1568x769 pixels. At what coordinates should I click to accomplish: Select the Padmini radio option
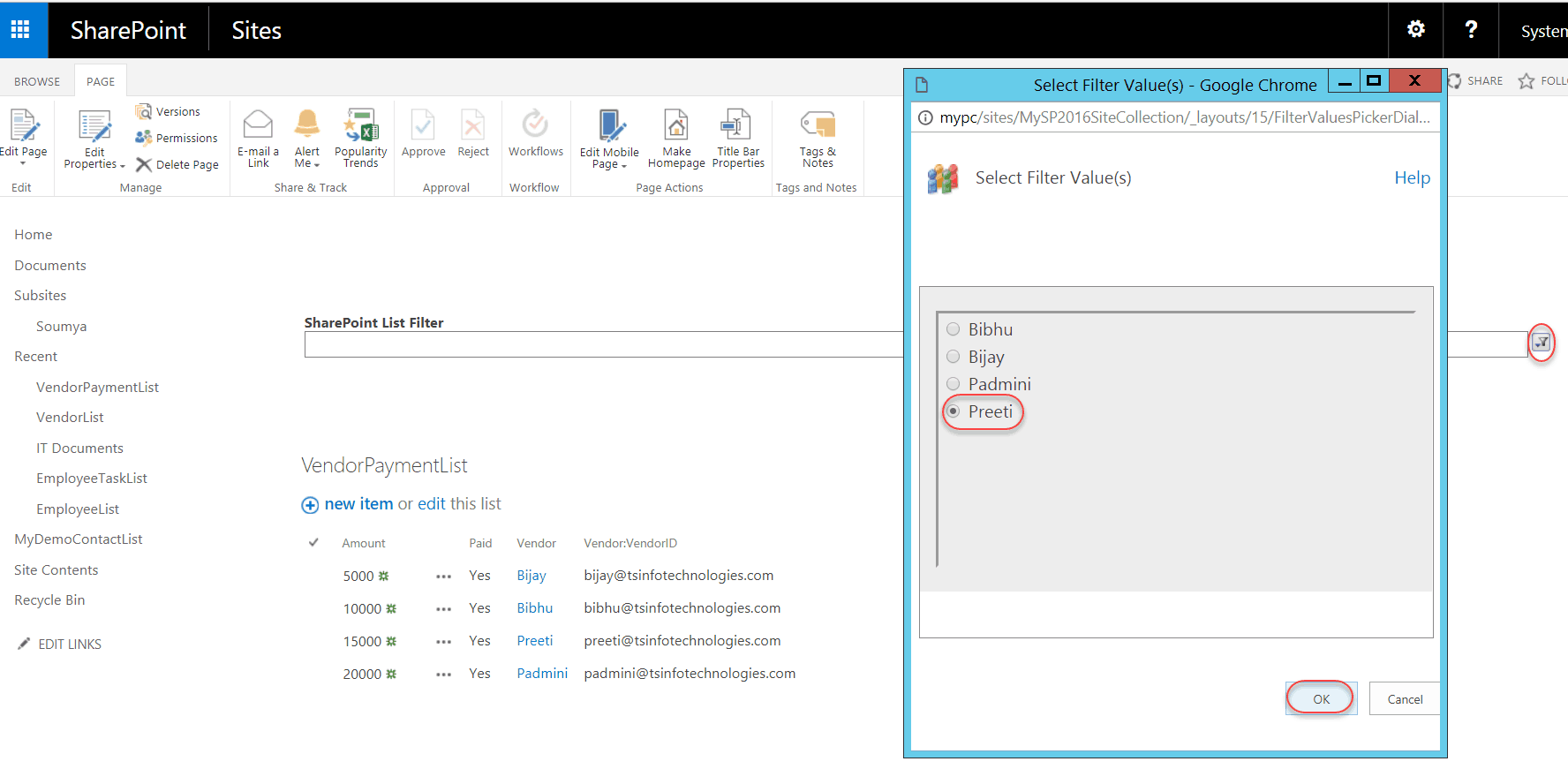[x=953, y=384]
